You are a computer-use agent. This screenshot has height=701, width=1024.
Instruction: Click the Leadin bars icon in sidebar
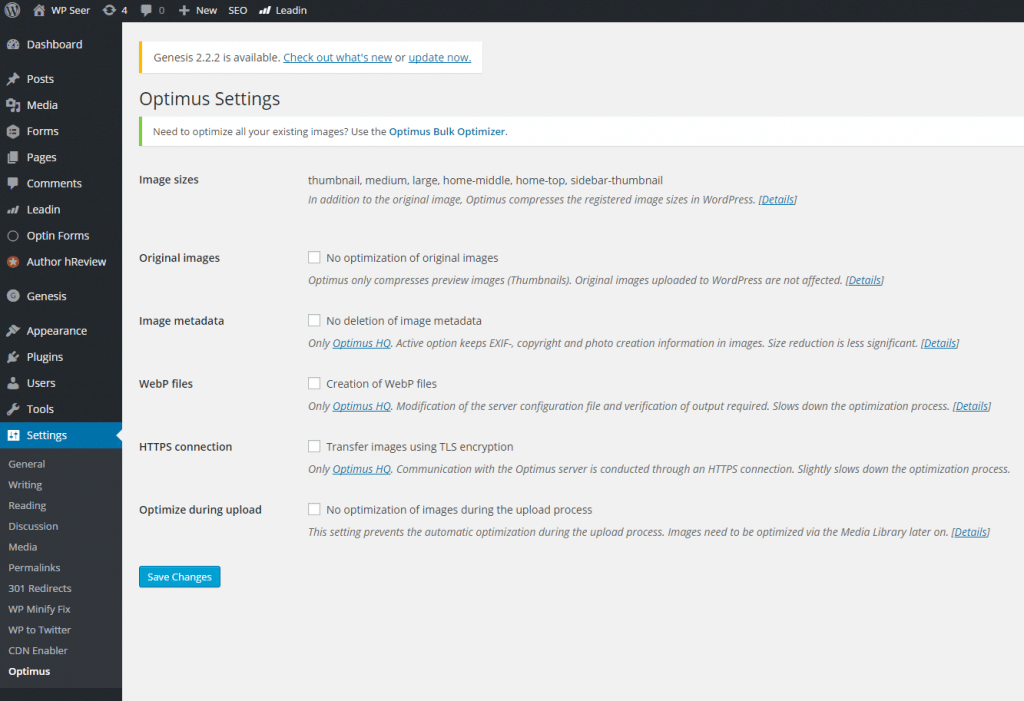point(13,210)
